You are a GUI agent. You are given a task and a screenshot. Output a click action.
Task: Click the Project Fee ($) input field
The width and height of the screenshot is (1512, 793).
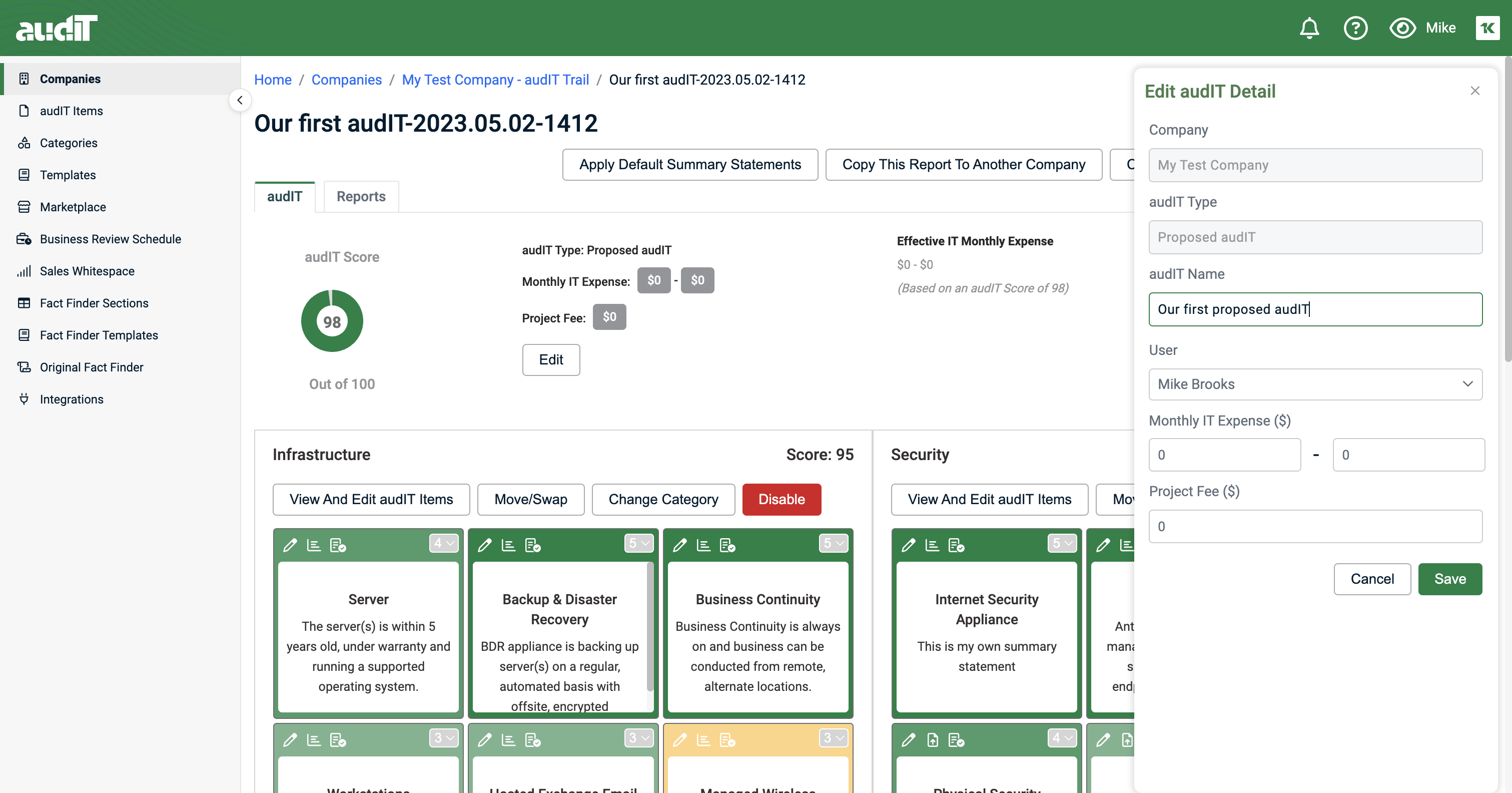pos(1315,526)
